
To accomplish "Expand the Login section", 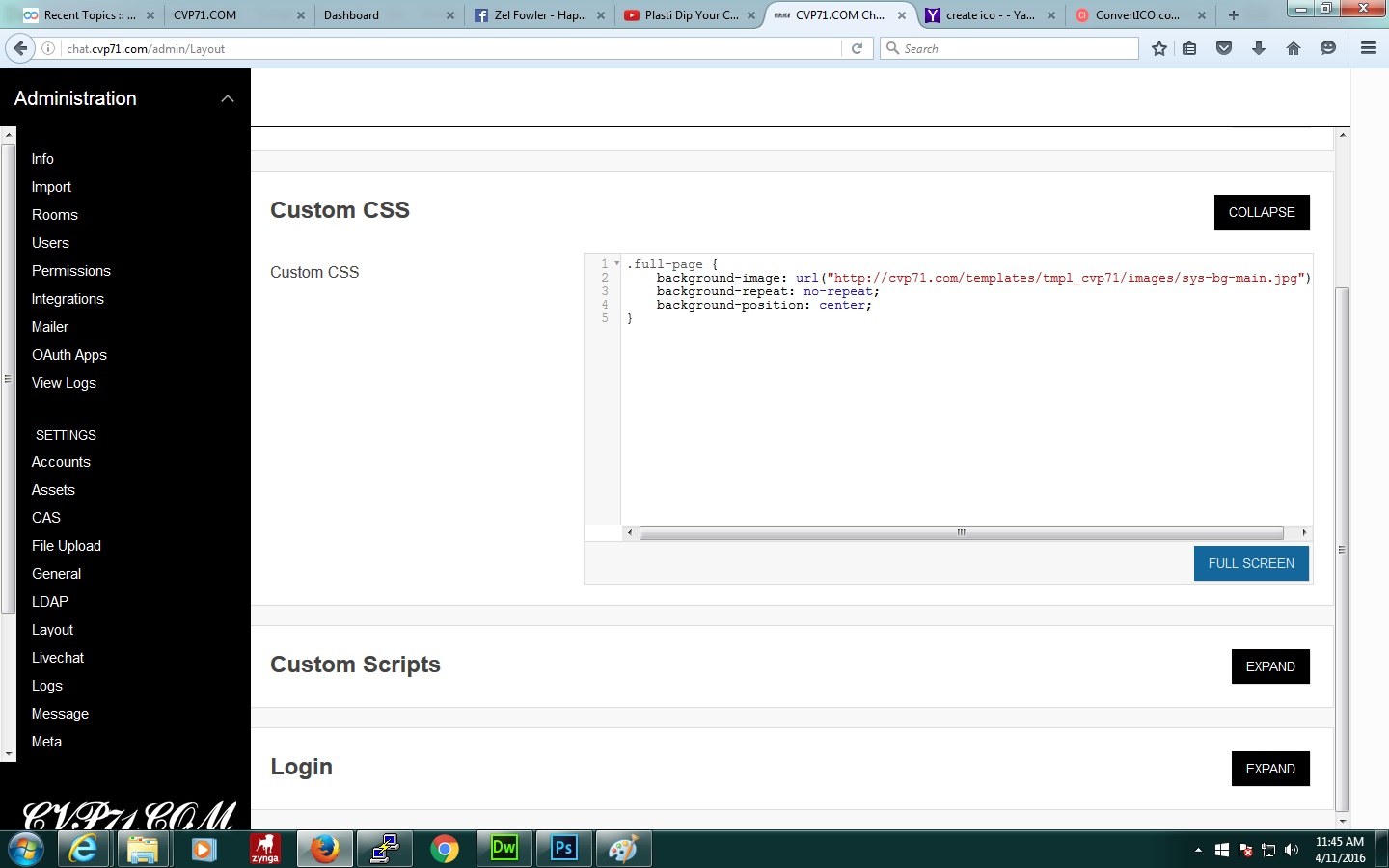I will click(1269, 769).
